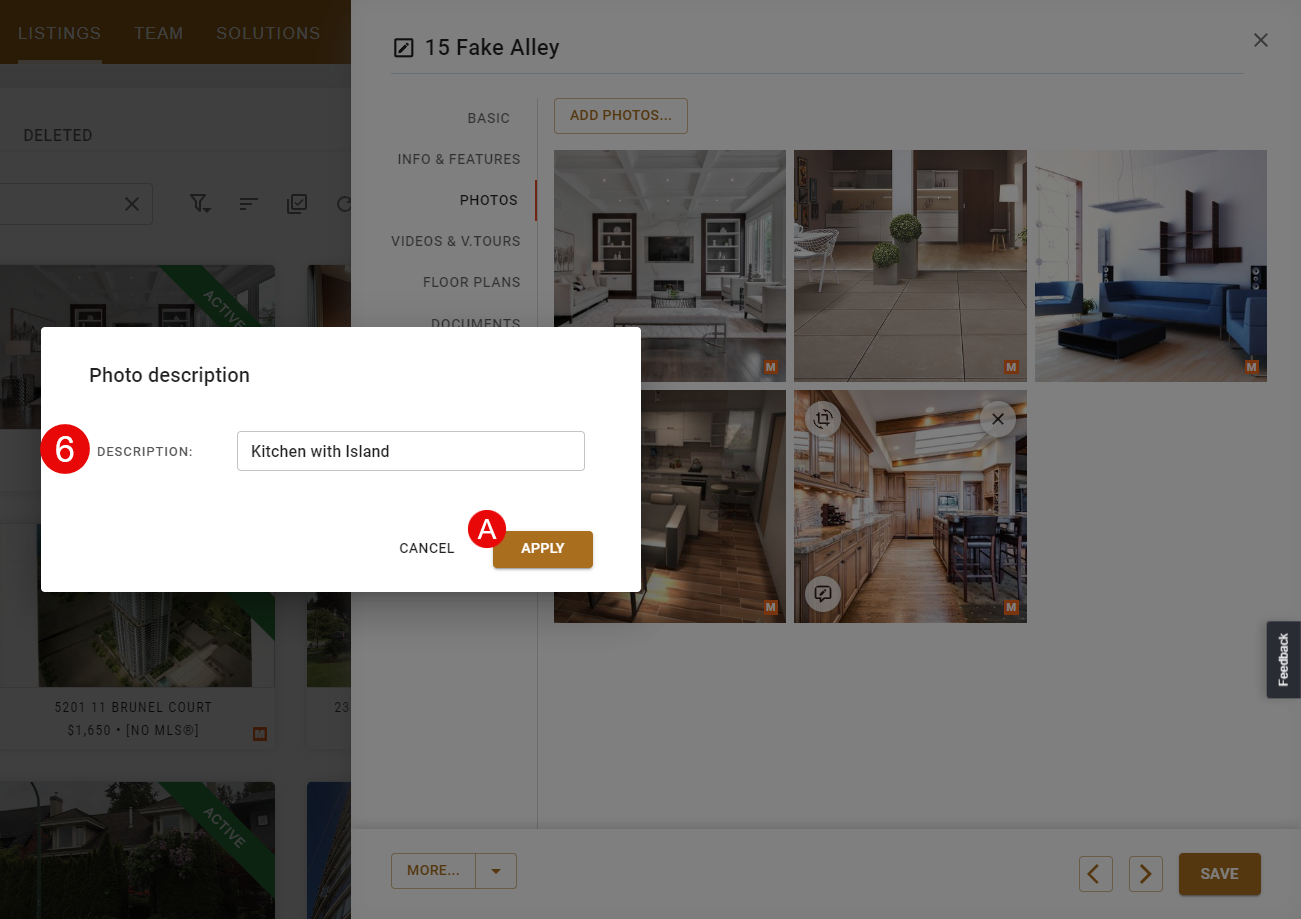Remove the kitchen photo with X icon
The image size is (1301, 919).
coord(997,419)
